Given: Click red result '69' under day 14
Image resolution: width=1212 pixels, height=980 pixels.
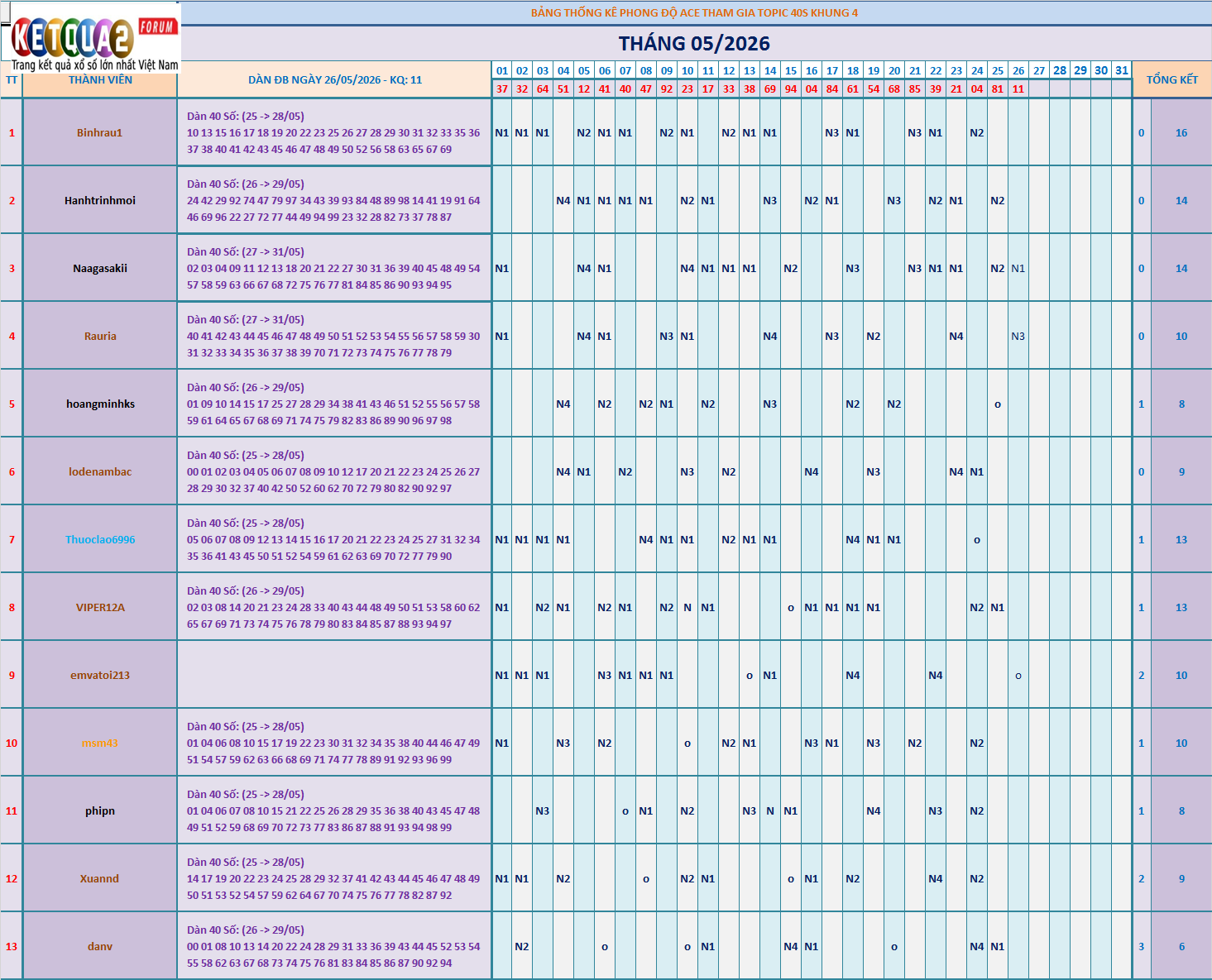Looking at the screenshot, I should [x=770, y=88].
